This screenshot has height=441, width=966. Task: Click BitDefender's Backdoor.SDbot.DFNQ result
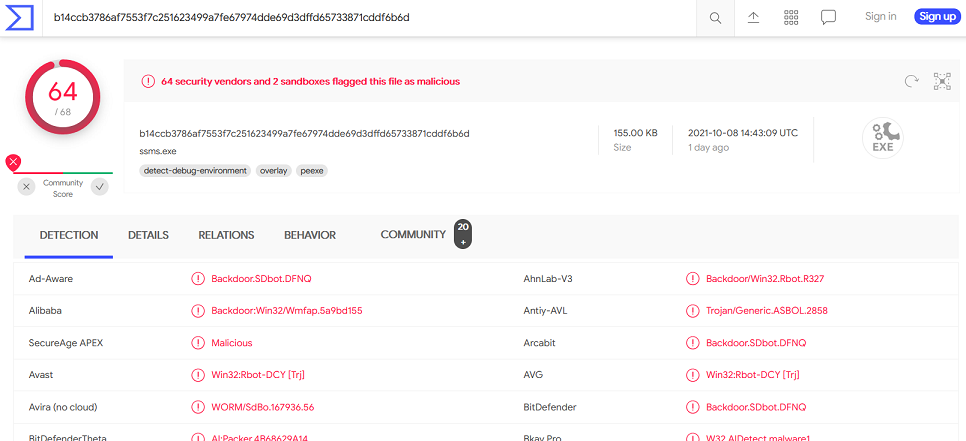pyautogui.click(x=756, y=407)
